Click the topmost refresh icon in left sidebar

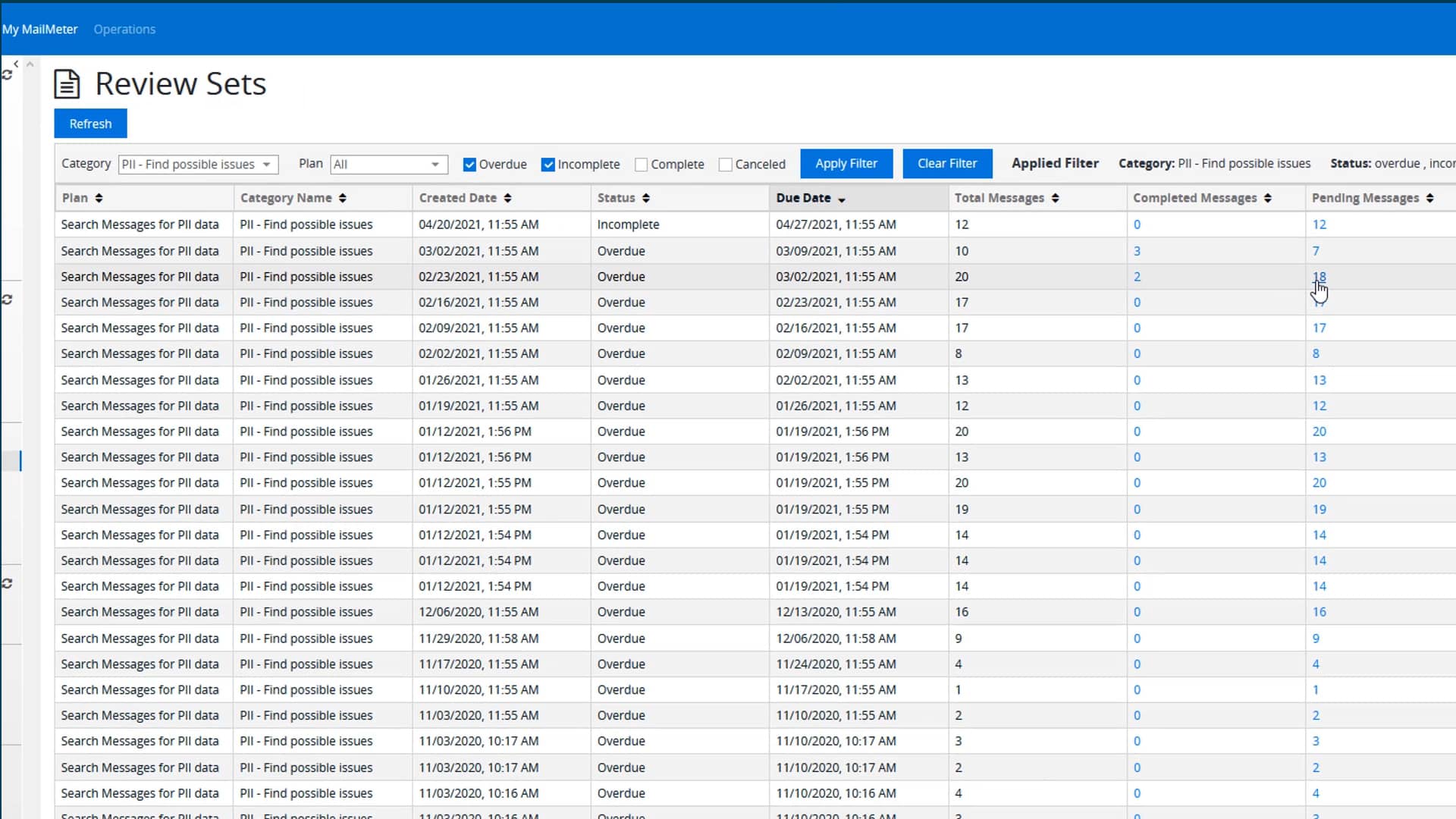(x=8, y=75)
